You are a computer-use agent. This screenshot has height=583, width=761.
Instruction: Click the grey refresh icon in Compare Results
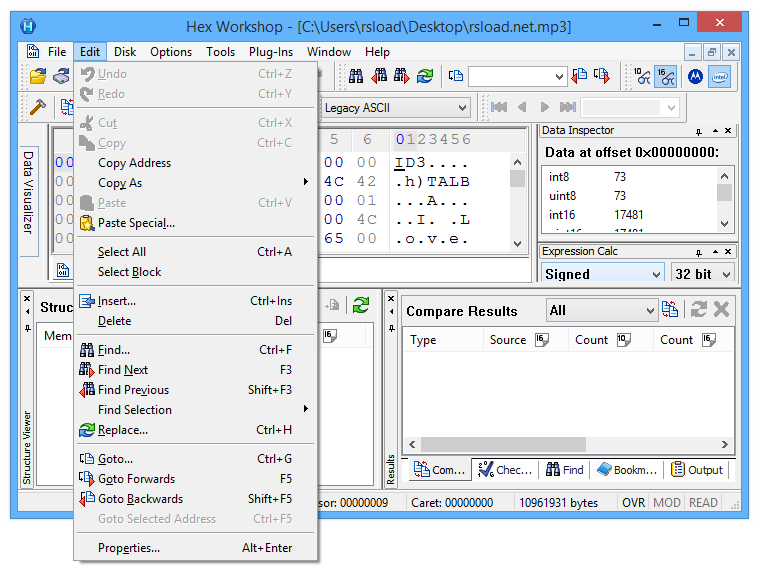click(x=698, y=309)
